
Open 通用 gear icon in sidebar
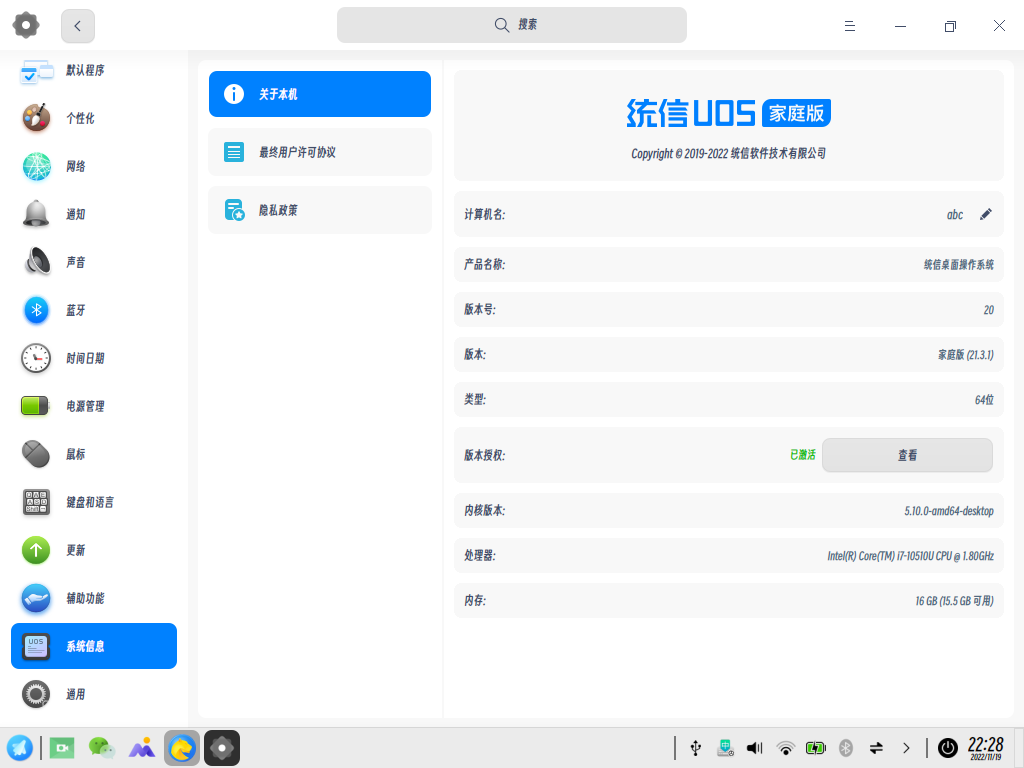click(36, 694)
